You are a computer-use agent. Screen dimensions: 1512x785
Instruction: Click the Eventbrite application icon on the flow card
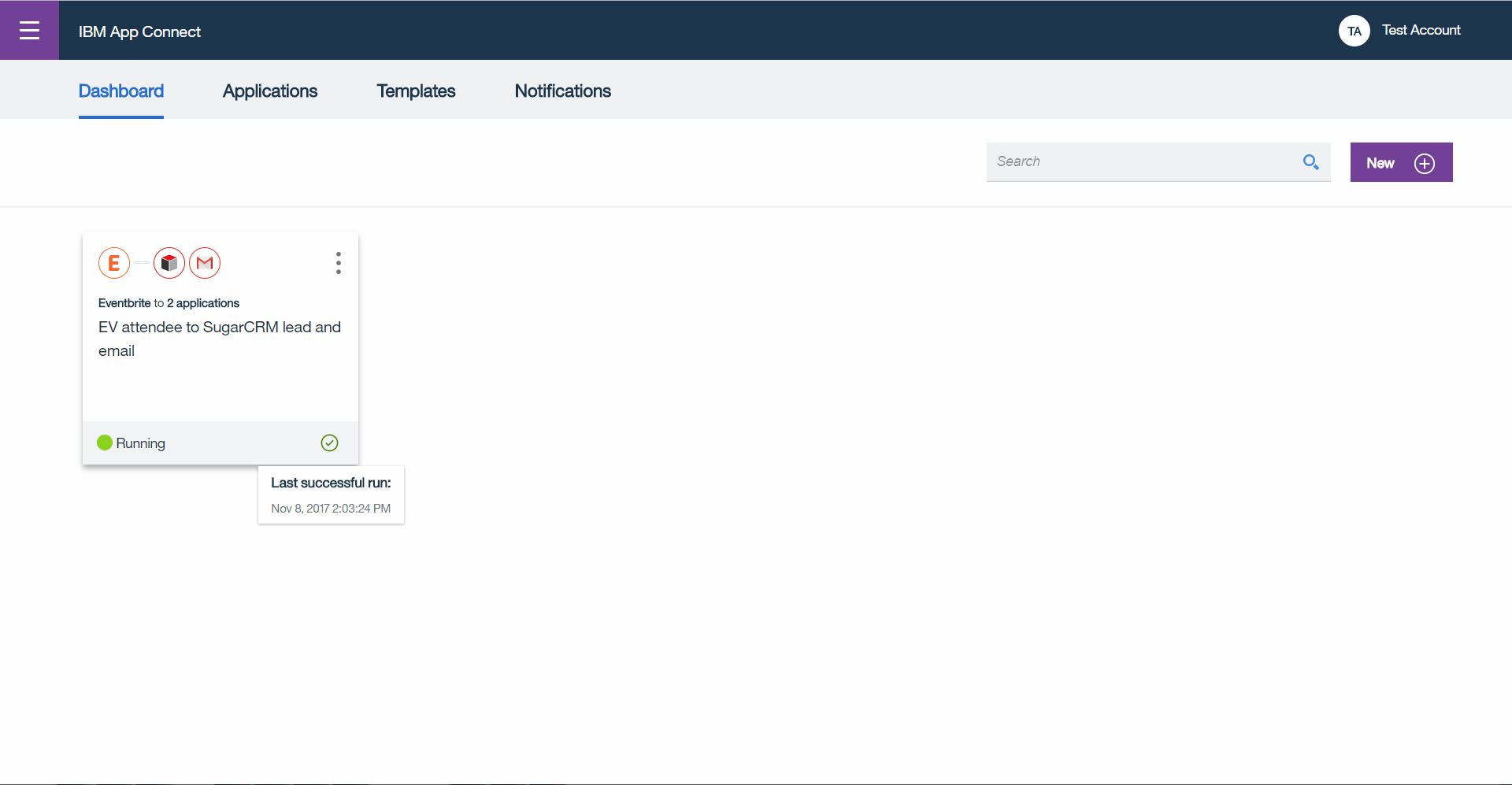point(114,263)
